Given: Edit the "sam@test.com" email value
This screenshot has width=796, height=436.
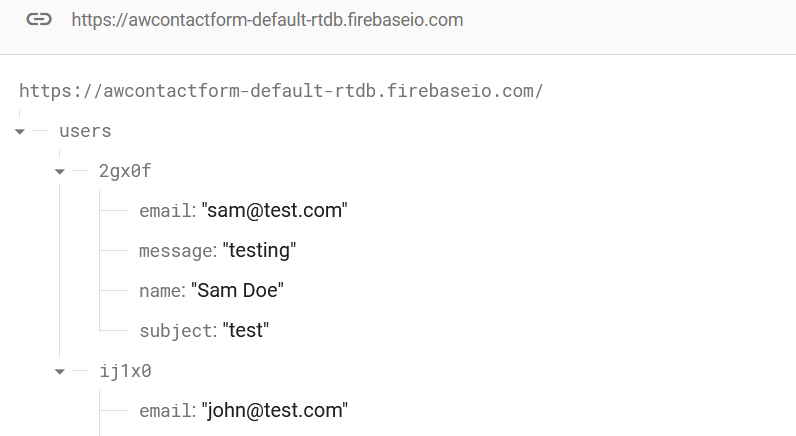Looking at the screenshot, I should (275, 210).
